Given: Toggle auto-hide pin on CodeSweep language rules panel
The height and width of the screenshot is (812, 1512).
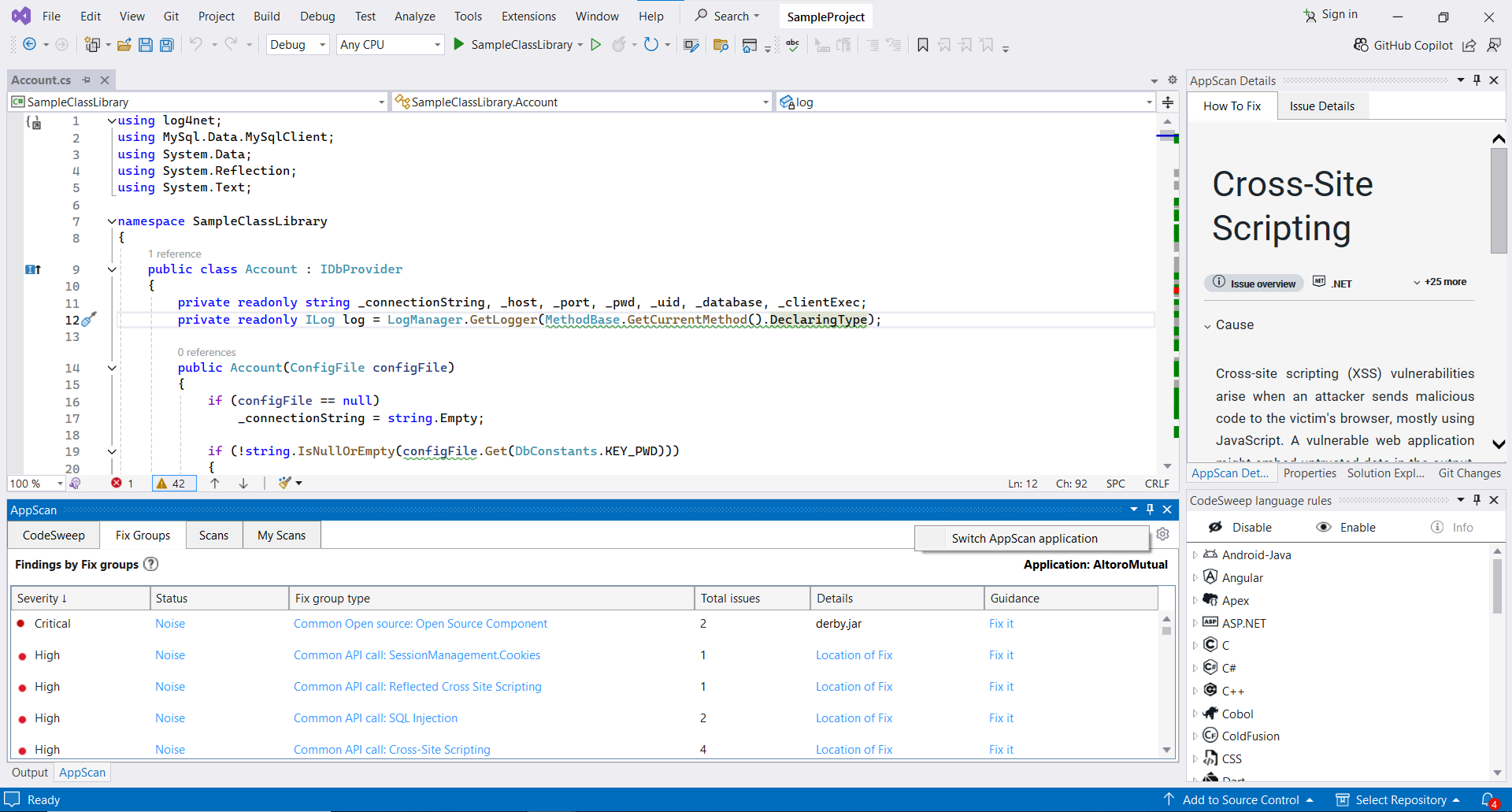Looking at the screenshot, I should pos(1477,499).
